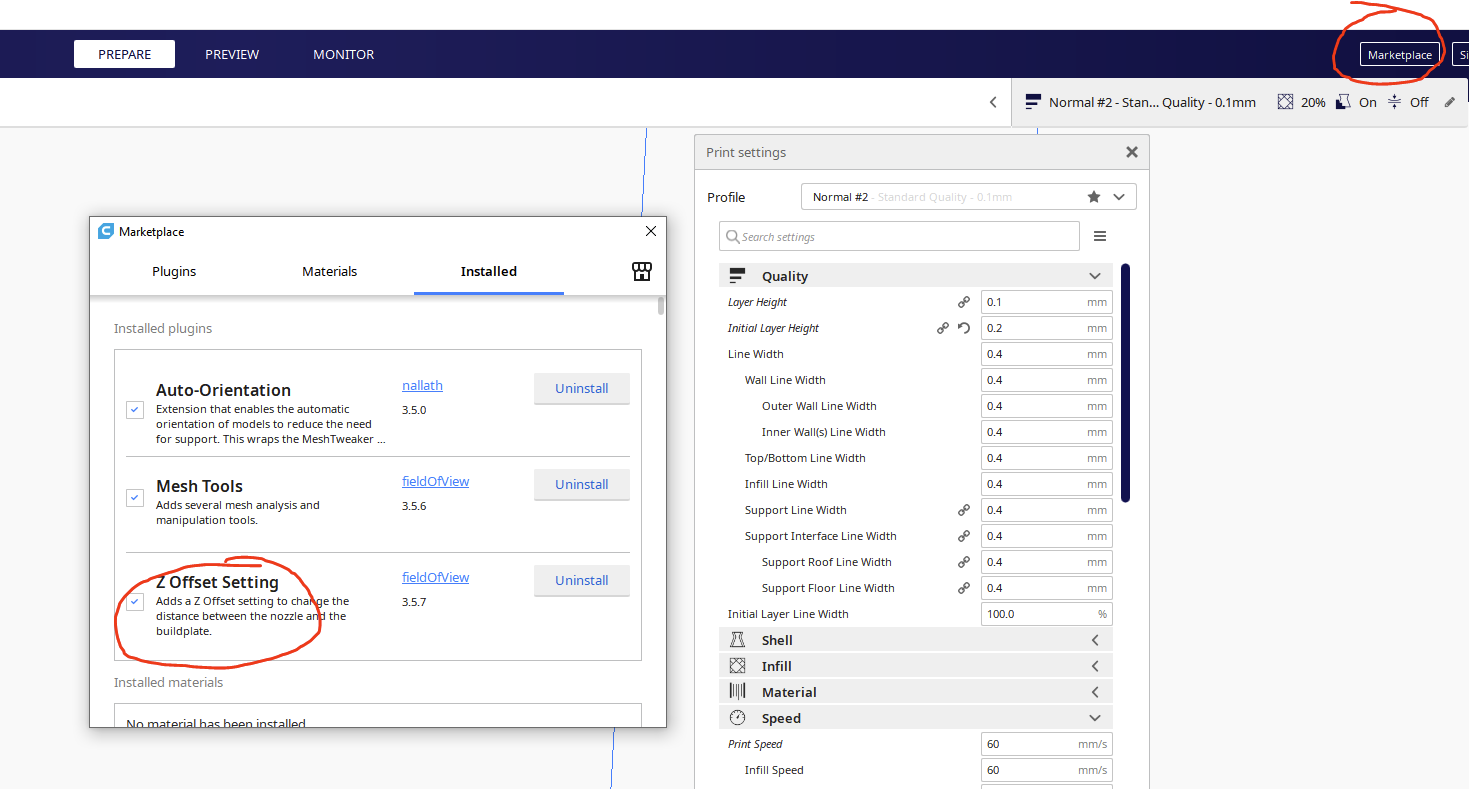Viewport: 1469px width, 789px height.
Task: Click link icon for Support Interface Line Width
Action: click(964, 536)
